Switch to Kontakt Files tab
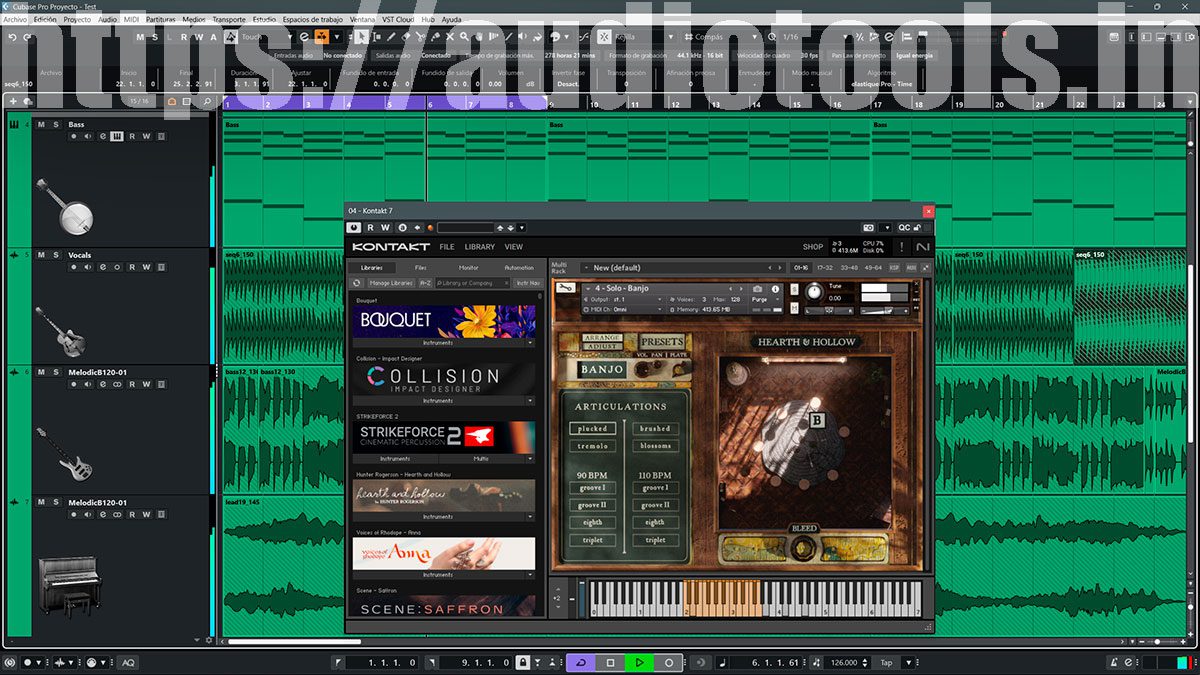Viewport: 1200px width, 675px height. click(x=420, y=268)
